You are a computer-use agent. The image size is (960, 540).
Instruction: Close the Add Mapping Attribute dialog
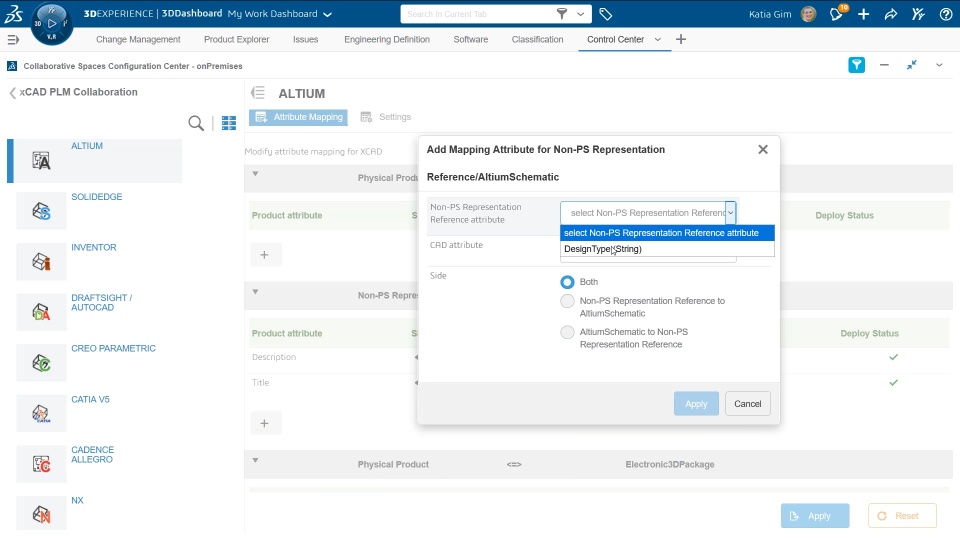[763, 149]
